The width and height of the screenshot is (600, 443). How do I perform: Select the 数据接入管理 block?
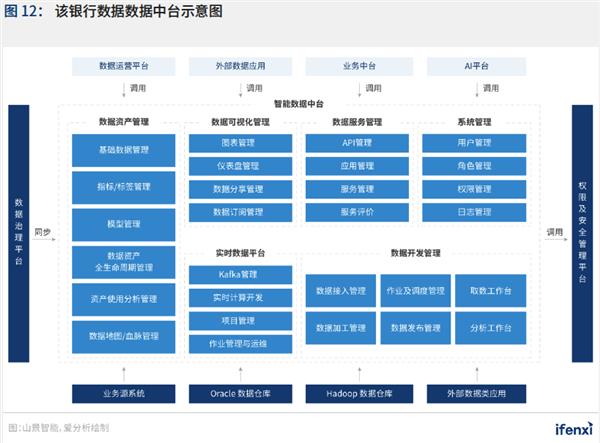click(341, 291)
